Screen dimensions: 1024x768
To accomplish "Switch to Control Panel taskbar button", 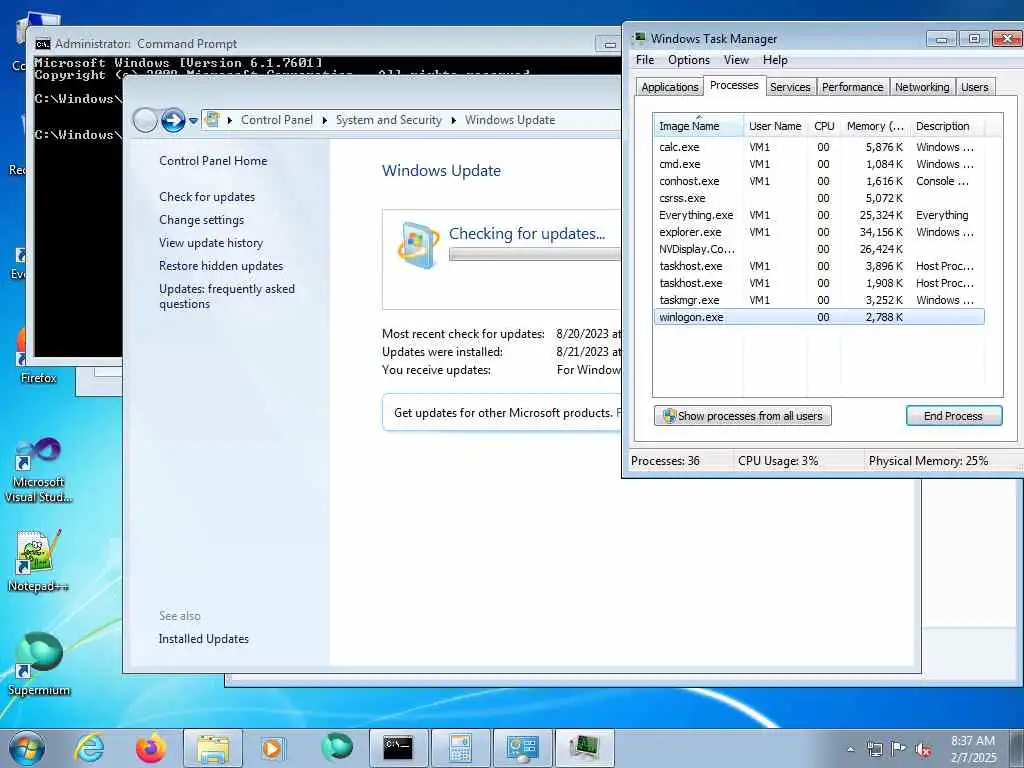I will click(522, 748).
